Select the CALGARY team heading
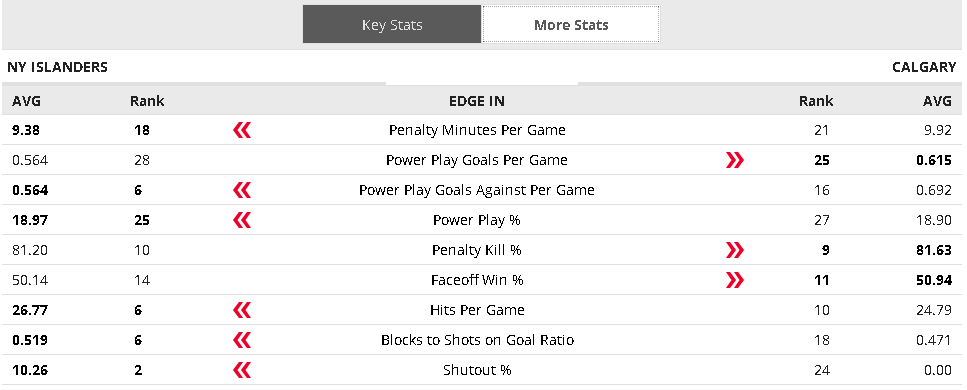Image resolution: width=967 pixels, height=390 pixels. click(924, 67)
